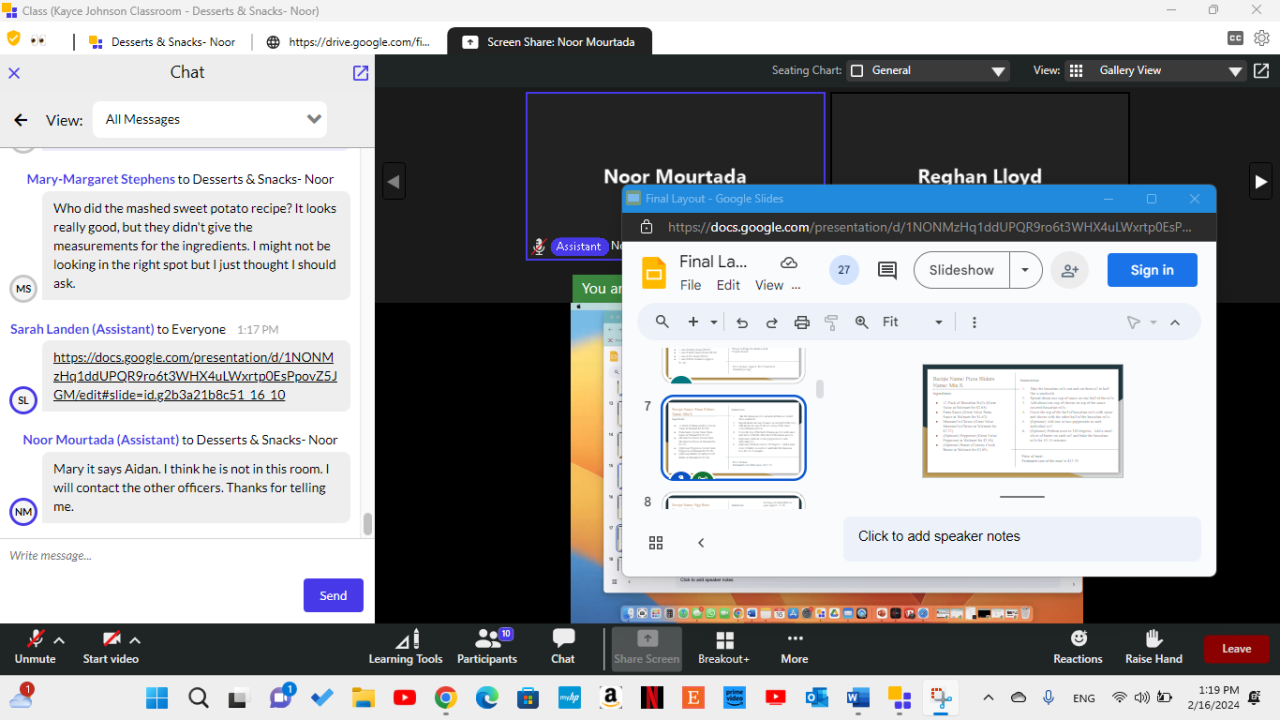Click the Share people icon in Slides

coord(1070,270)
